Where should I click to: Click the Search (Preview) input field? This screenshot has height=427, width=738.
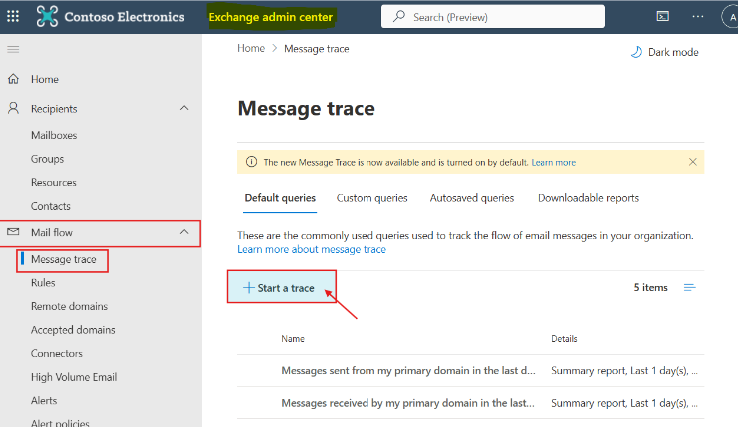[x=493, y=17]
